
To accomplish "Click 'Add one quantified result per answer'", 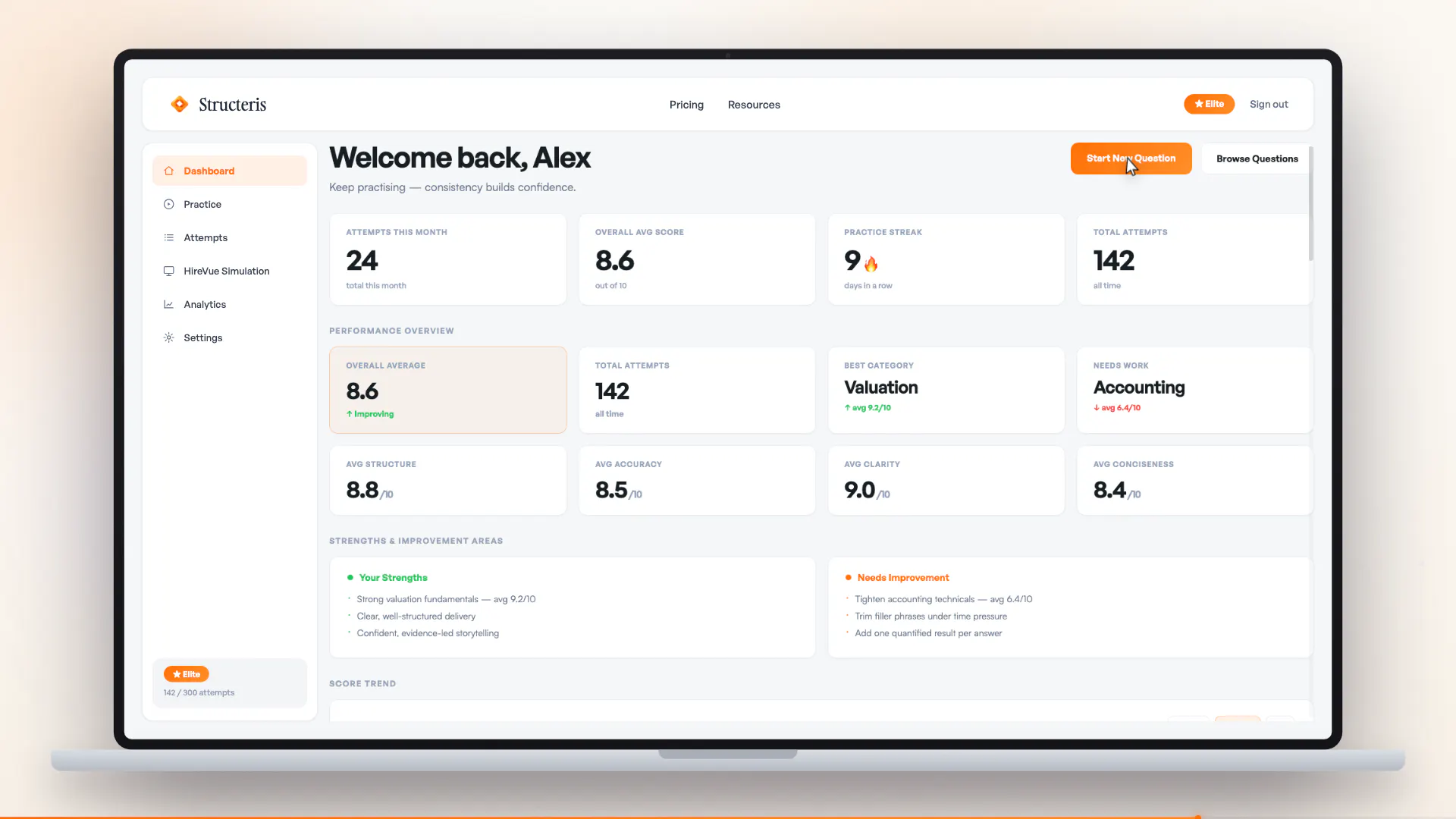I will (x=928, y=633).
